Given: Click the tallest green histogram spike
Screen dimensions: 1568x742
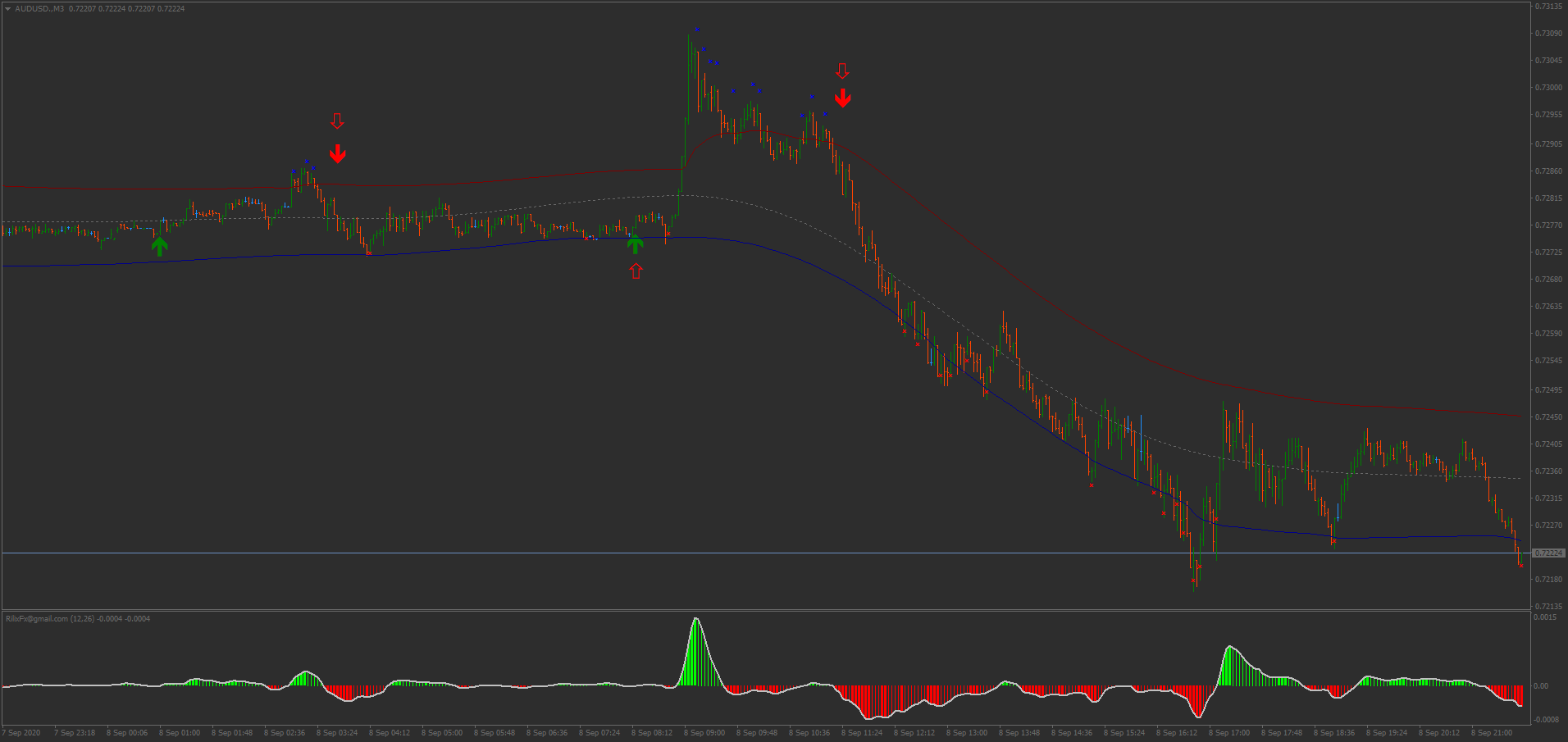Looking at the screenshot, I should click(695, 652).
